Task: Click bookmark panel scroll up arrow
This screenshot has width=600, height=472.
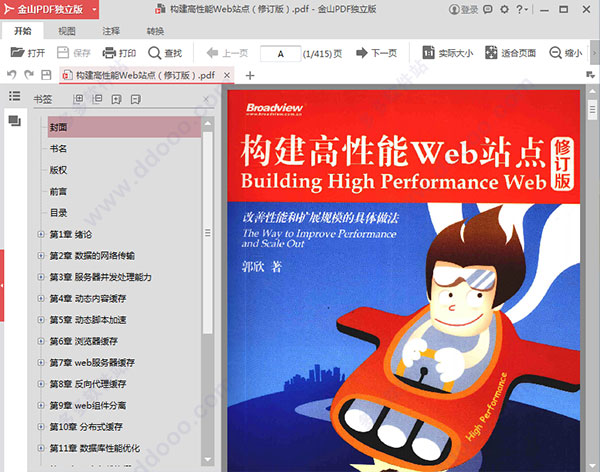Action: (207, 124)
